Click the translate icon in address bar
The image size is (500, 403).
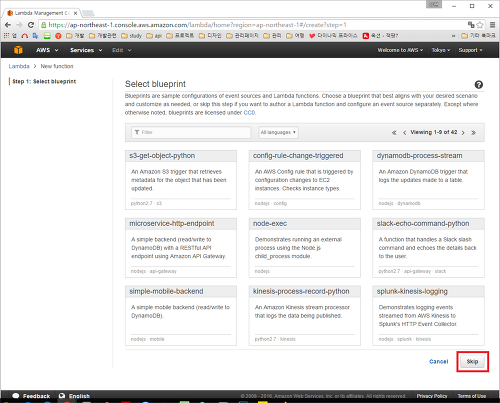[471, 25]
